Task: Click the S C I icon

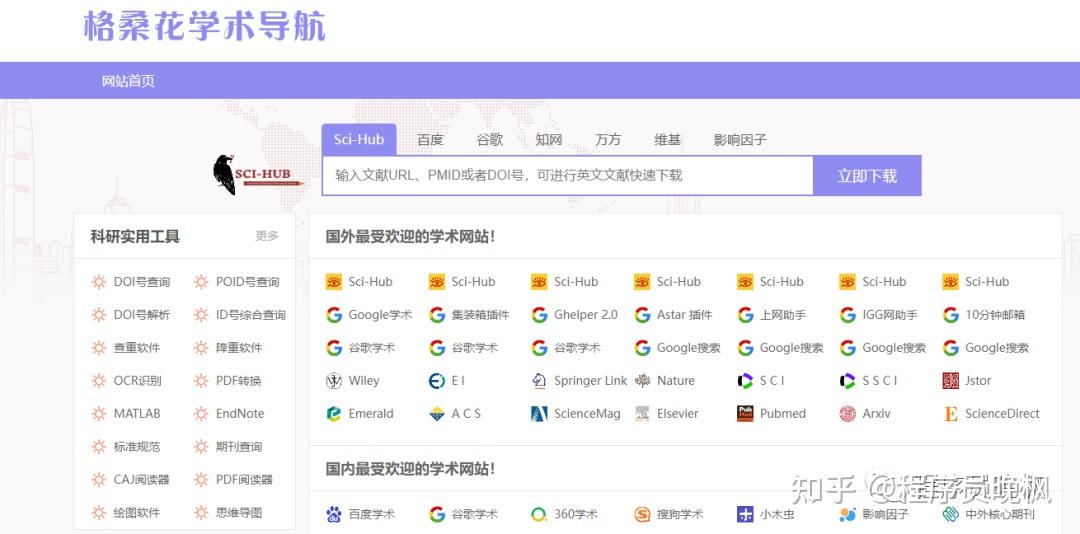Action: (745, 381)
